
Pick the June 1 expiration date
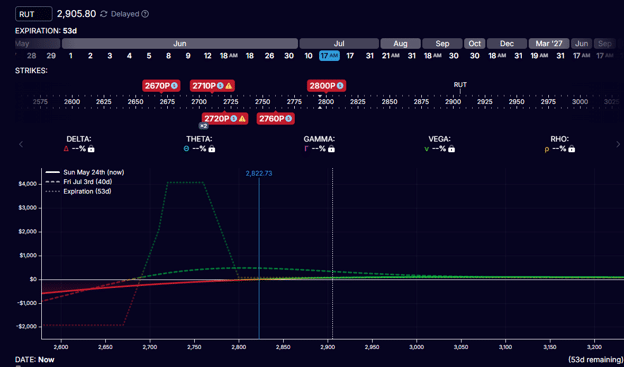point(71,56)
